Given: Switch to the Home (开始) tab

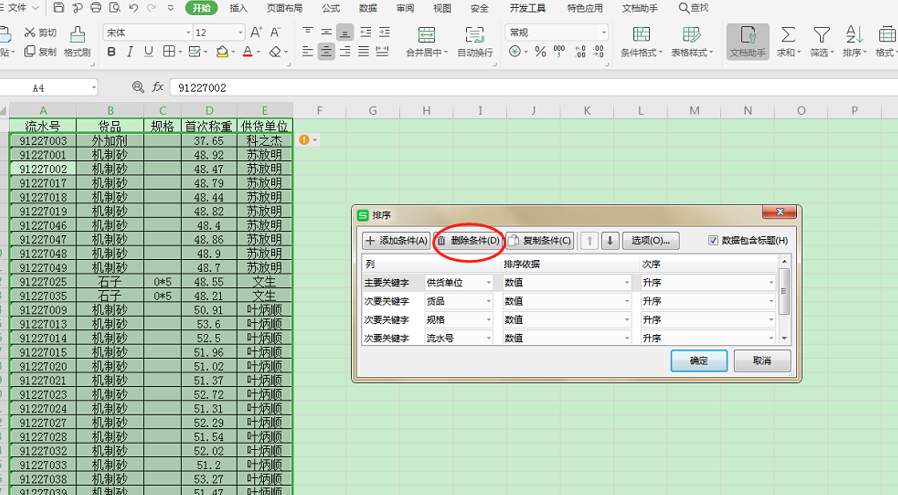Looking at the screenshot, I should (x=202, y=8).
